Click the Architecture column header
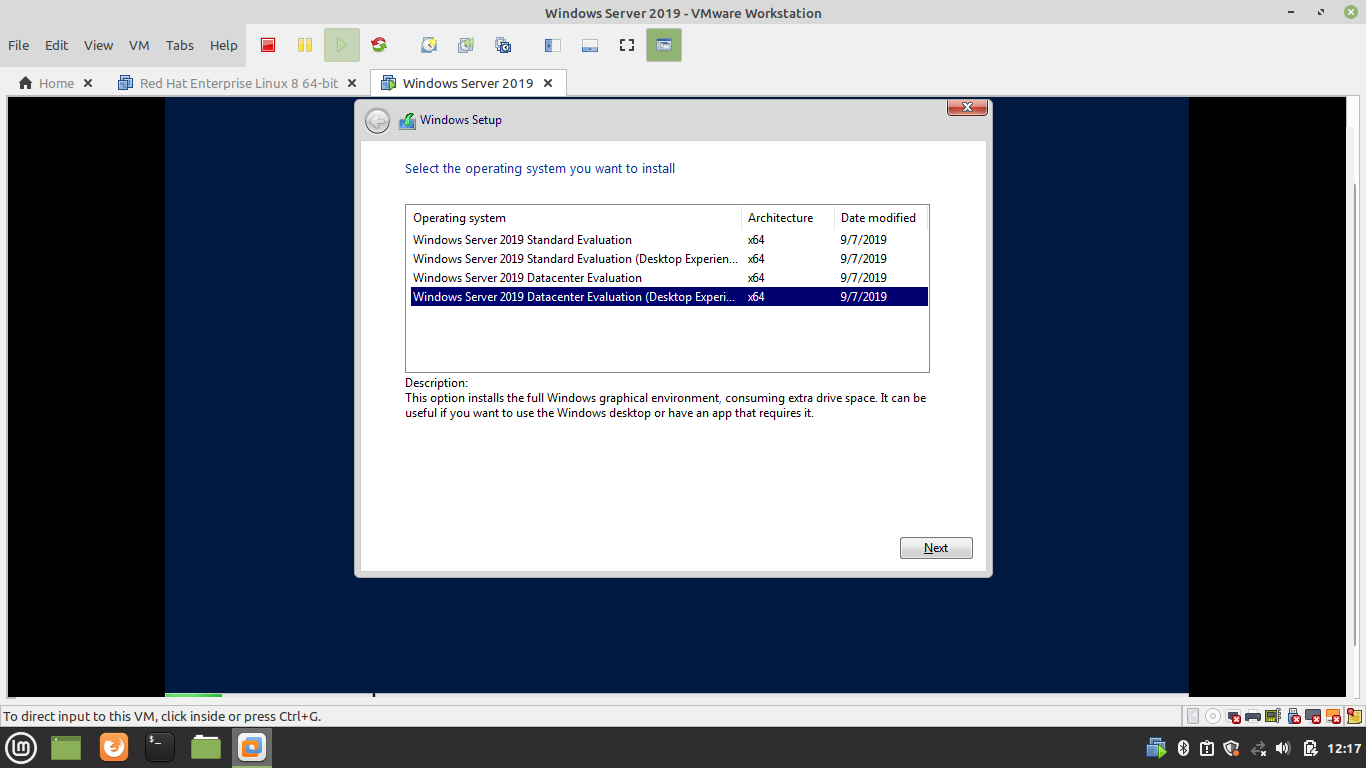This screenshot has height=768, width=1366. 788,218
